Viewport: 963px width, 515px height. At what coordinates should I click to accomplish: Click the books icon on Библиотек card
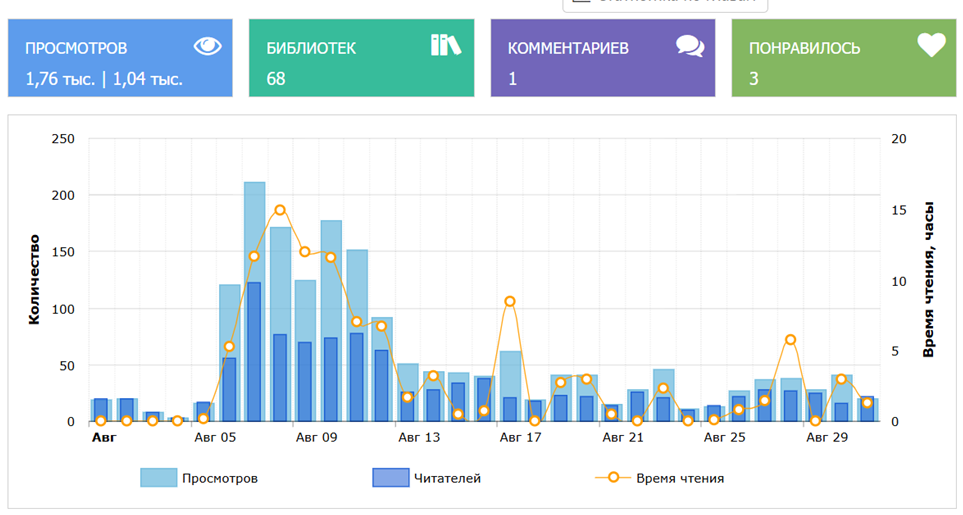446,45
